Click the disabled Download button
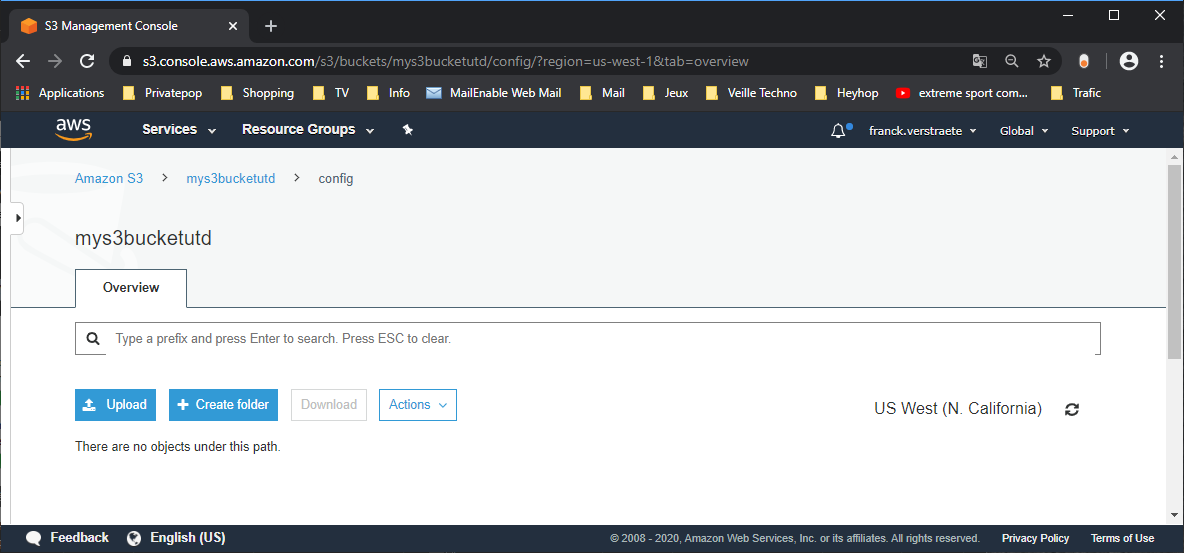Screen dimensions: 1184x553 (329, 405)
